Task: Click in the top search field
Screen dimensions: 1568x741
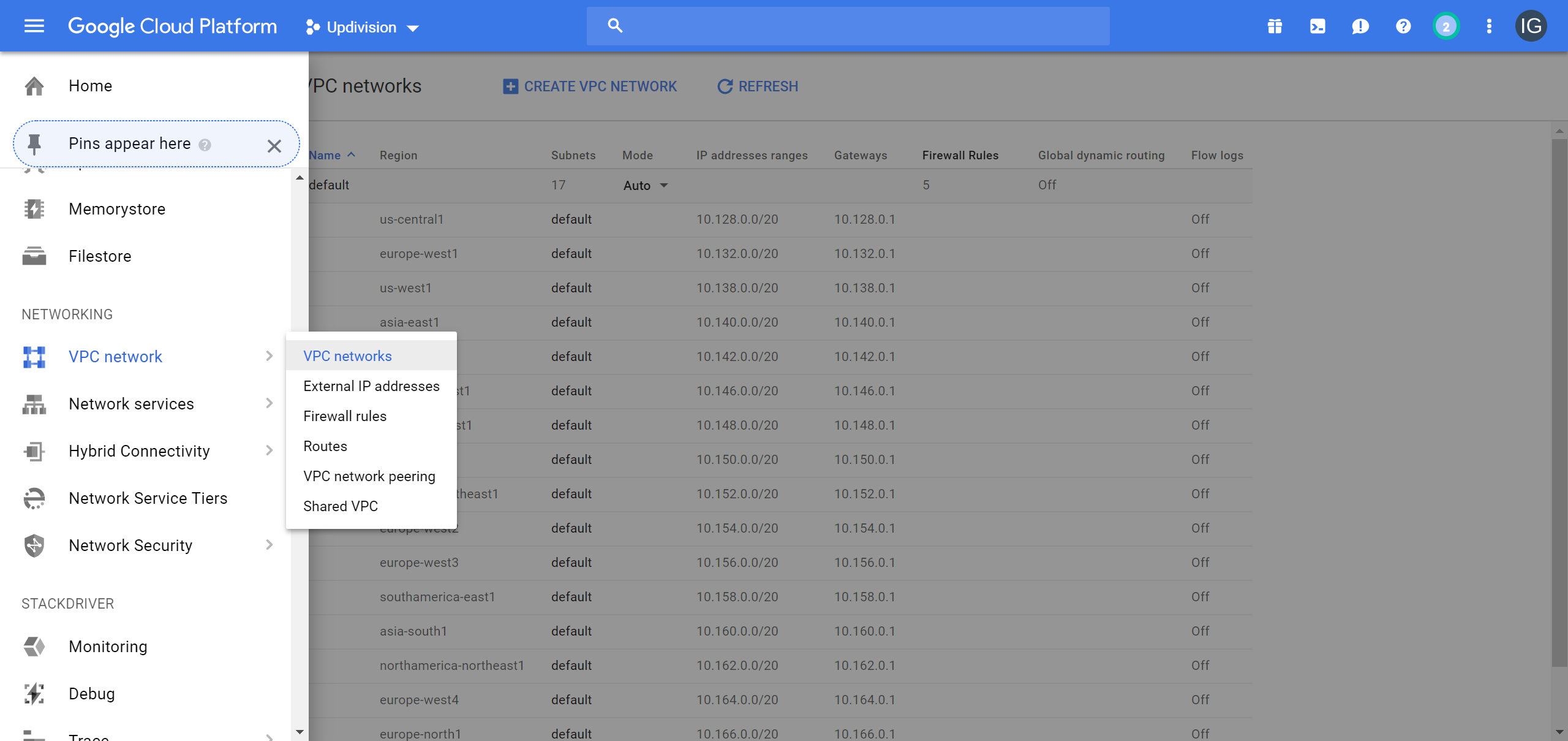Action: click(x=848, y=26)
